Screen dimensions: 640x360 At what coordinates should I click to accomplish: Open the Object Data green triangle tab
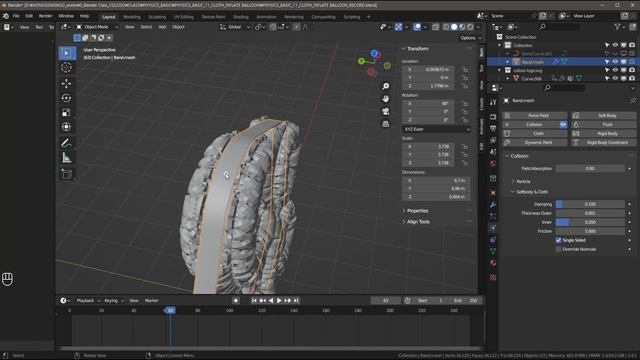click(x=493, y=251)
